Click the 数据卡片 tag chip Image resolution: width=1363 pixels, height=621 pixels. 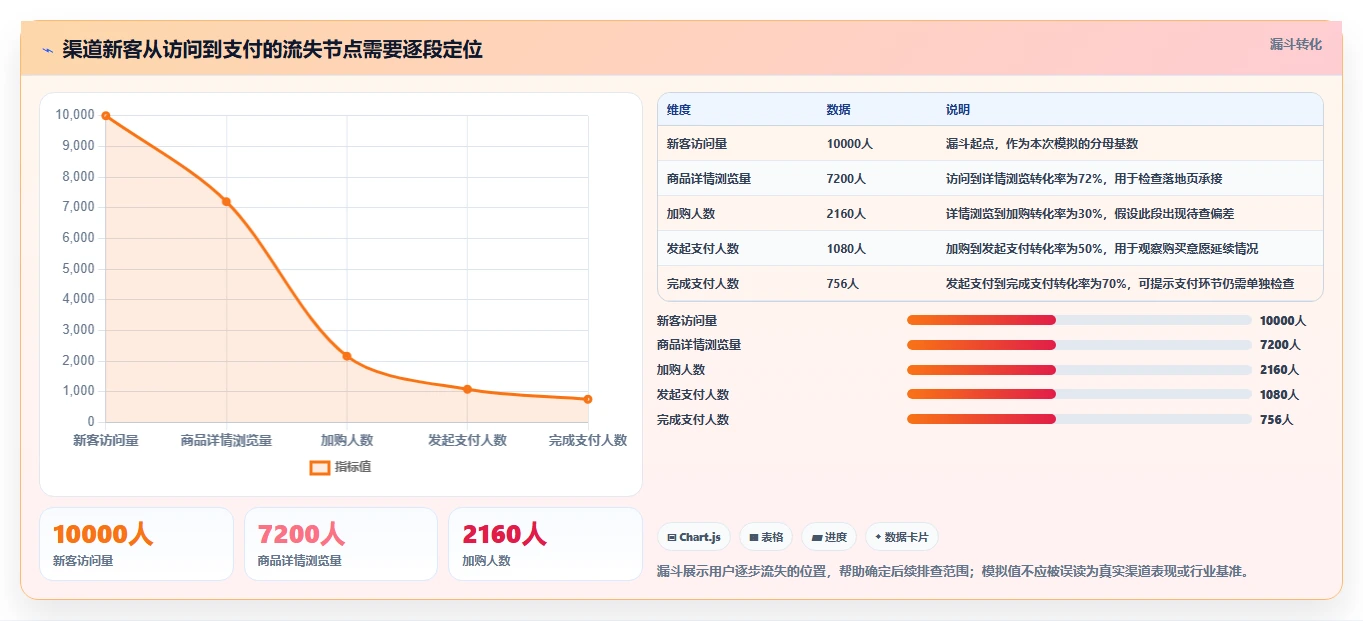coord(902,537)
